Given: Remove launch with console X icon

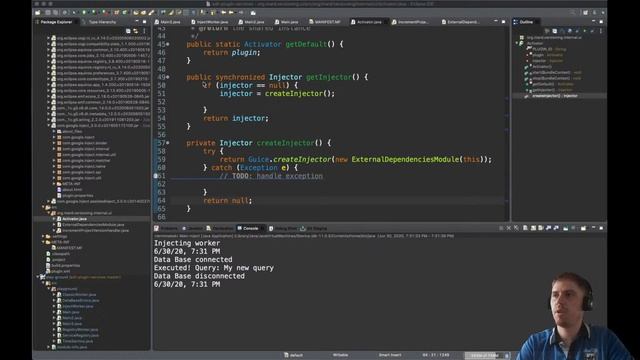Looking at the screenshot, I should [509, 228].
